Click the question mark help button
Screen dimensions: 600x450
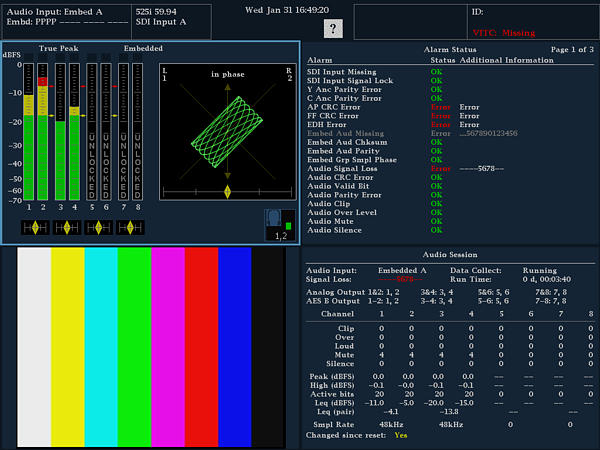click(334, 29)
